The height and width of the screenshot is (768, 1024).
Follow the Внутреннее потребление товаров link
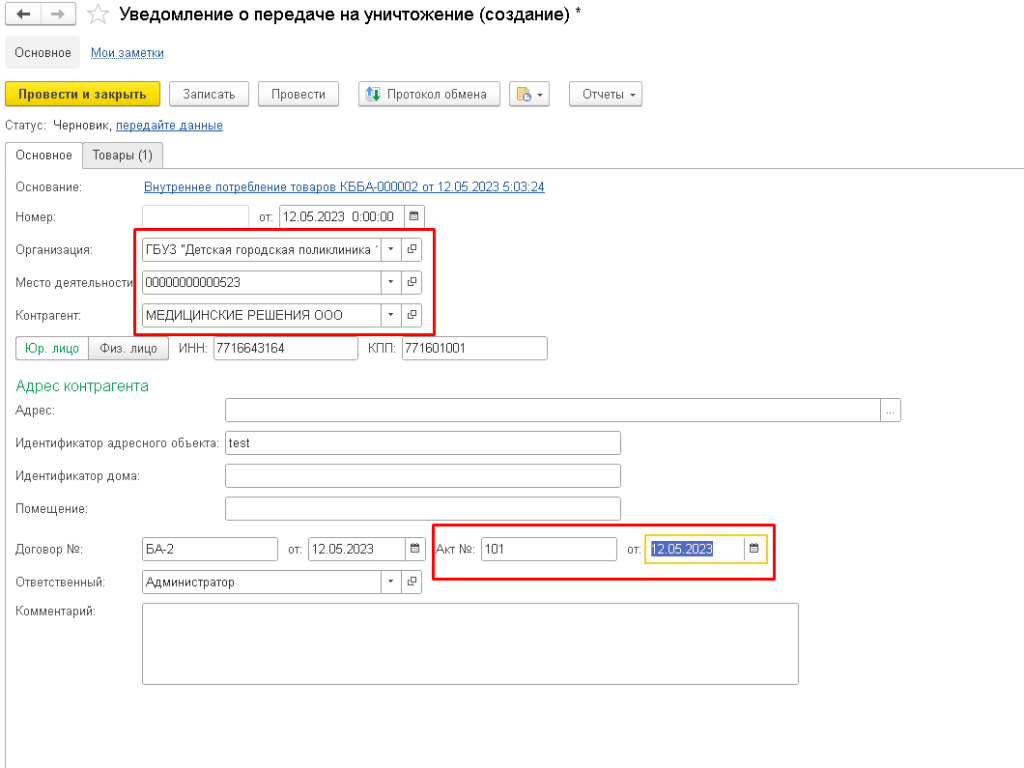point(344,187)
